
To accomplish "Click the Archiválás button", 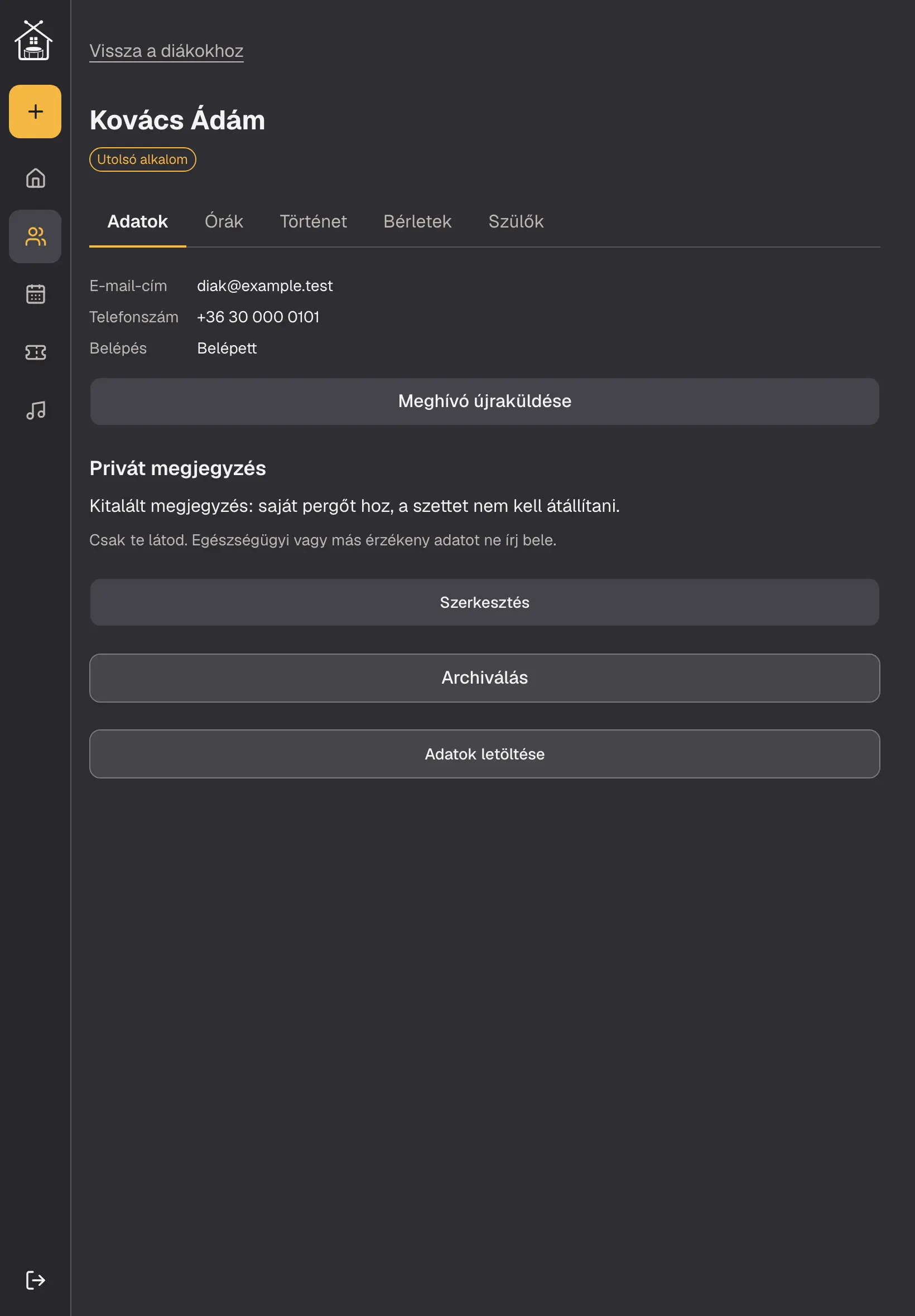I will click(x=484, y=678).
